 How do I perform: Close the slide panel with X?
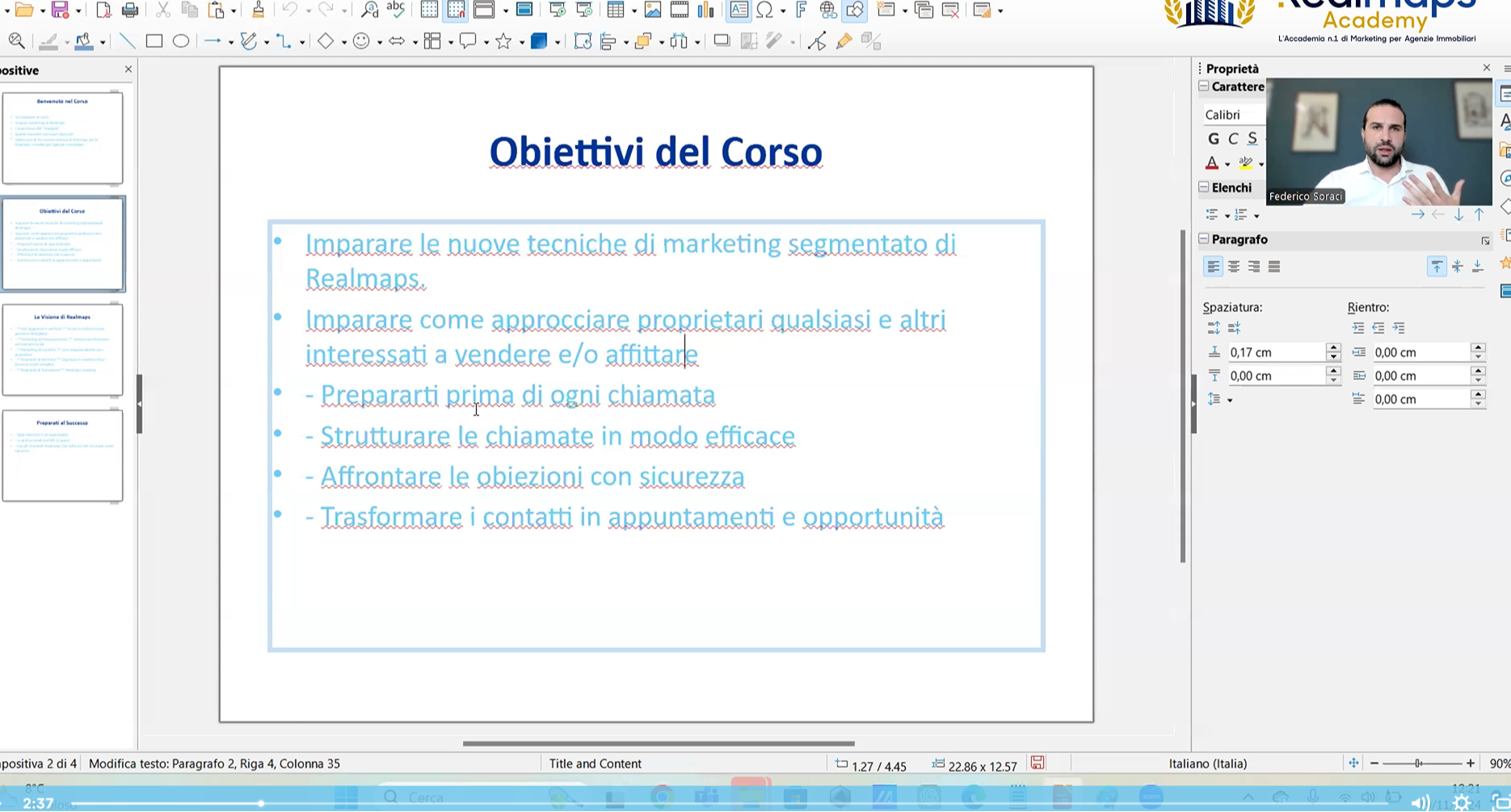[x=128, y=69]
